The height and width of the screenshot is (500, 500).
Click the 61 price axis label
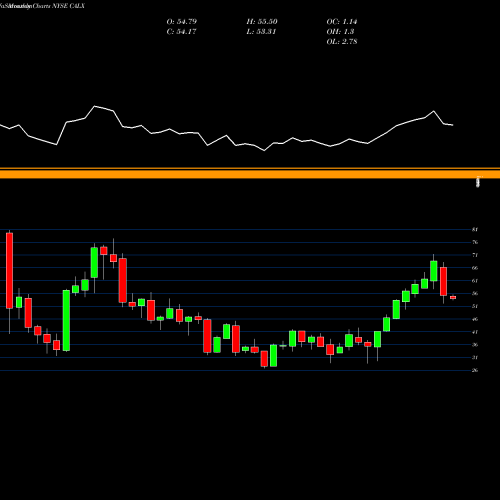pos(475,281)
